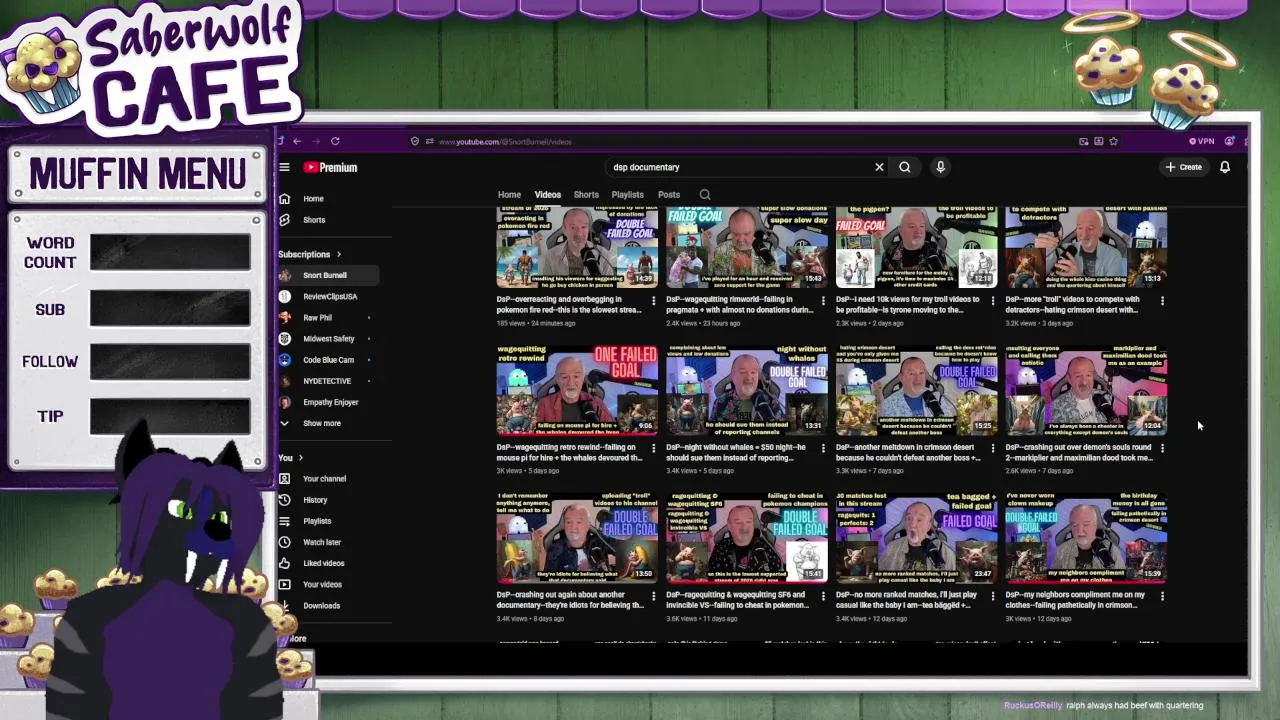Play the more troll videos thumbnail

[1086, 247]
